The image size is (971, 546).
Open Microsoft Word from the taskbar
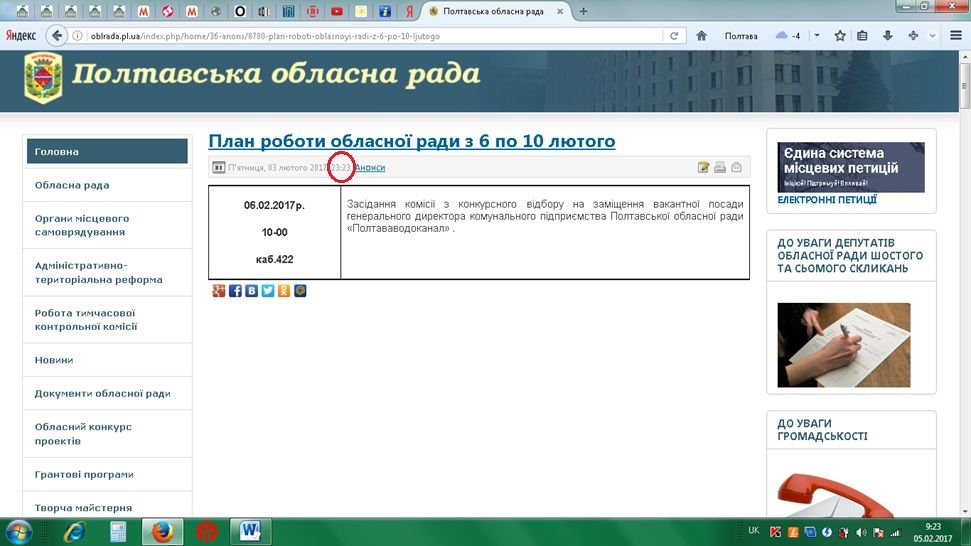click(250, 530)
